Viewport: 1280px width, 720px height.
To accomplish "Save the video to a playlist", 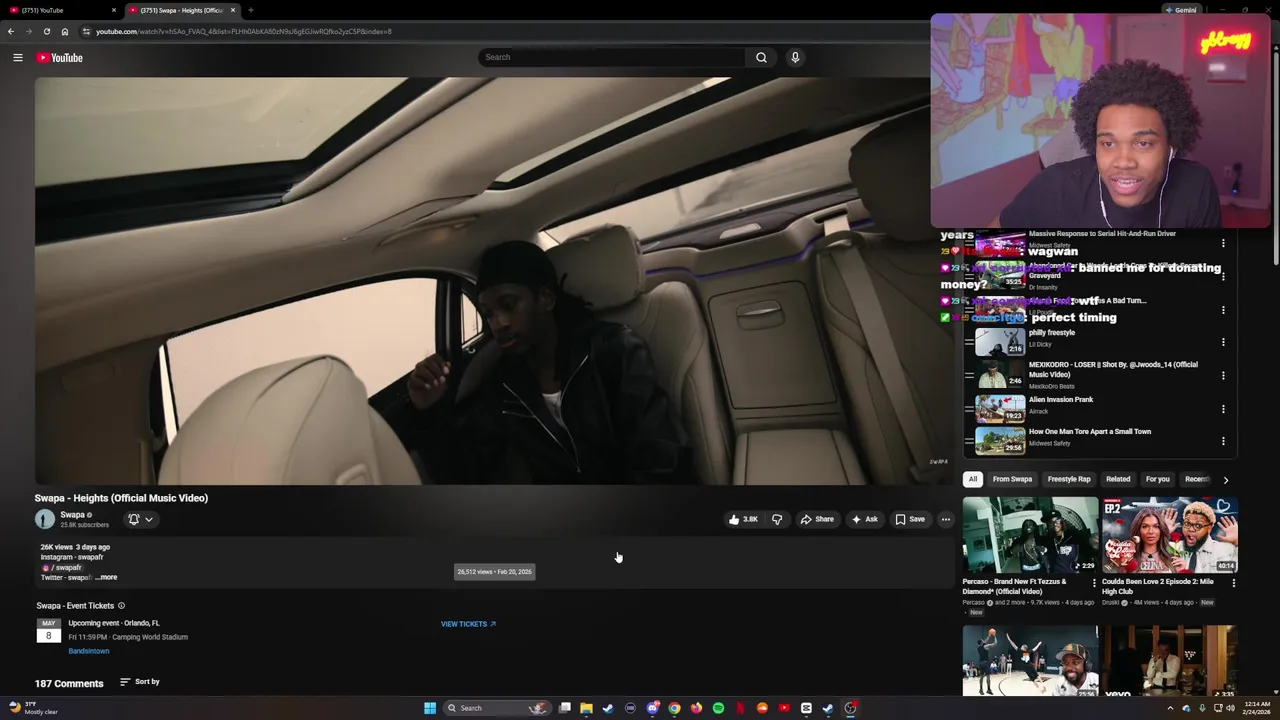I will pos(910,519).
